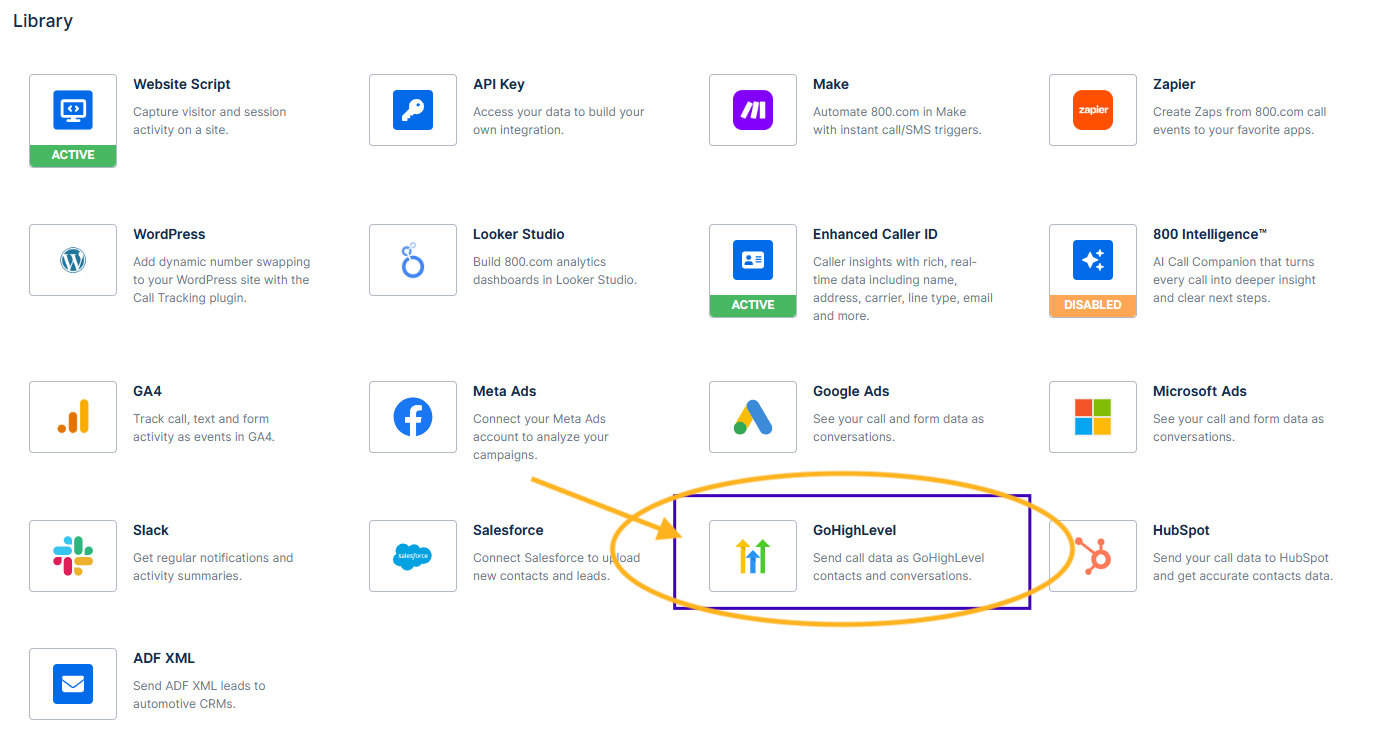Select the Zapier title link
This screenshot has width=1377, height=744.
(1174, 84)
